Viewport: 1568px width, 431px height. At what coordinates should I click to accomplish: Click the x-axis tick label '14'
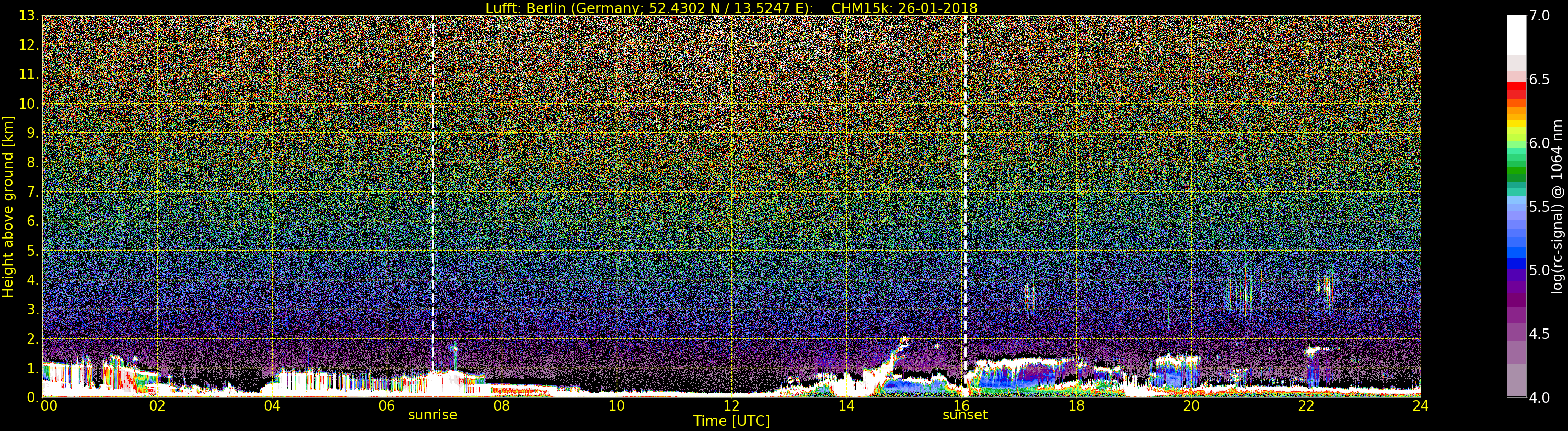[846, 406]
